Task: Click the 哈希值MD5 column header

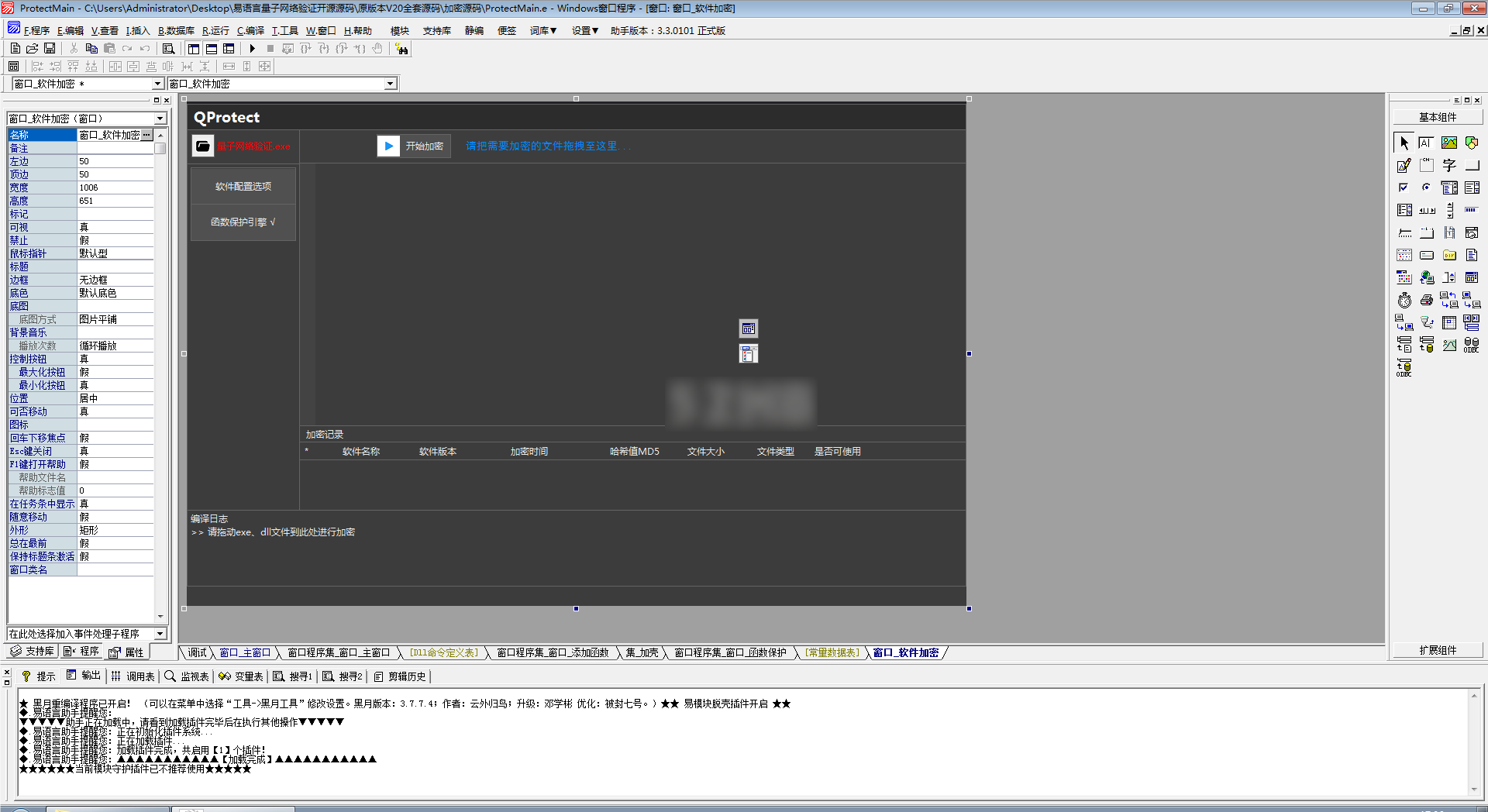Action: tap(634, 451)
